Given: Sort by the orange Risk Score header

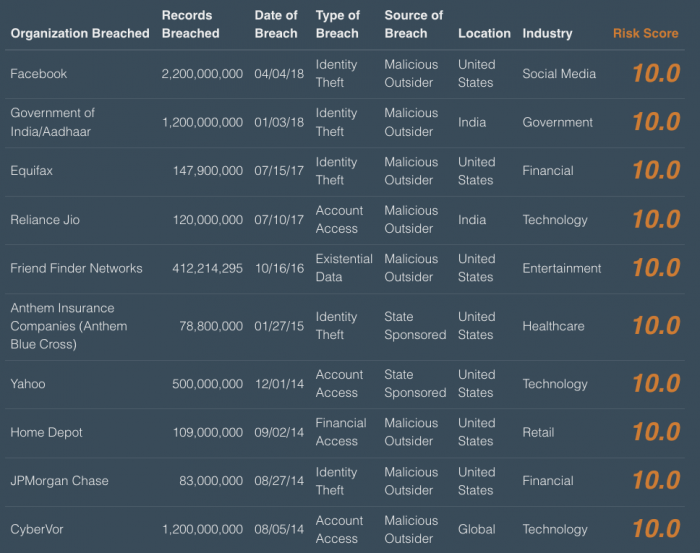Looking at the screenshot, I should click(x=645, y=33).
